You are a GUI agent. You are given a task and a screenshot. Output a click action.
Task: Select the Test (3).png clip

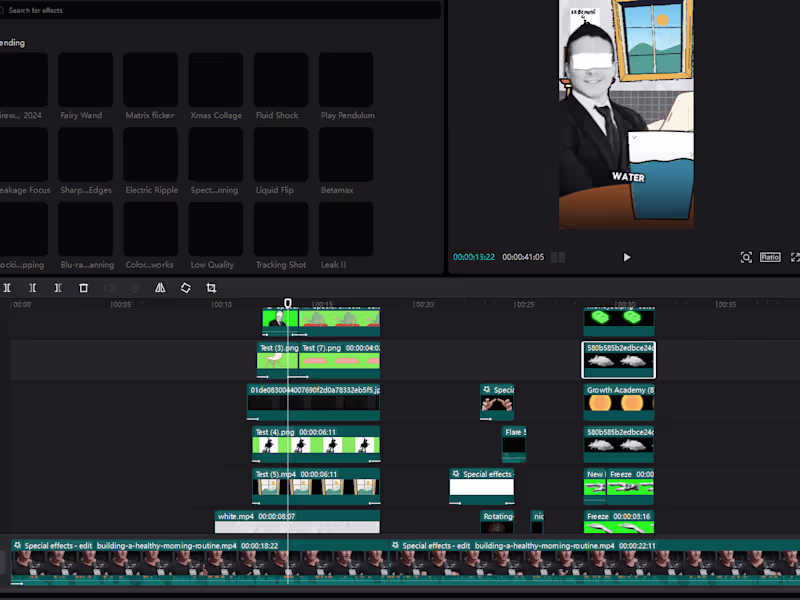tap(277, 360)
